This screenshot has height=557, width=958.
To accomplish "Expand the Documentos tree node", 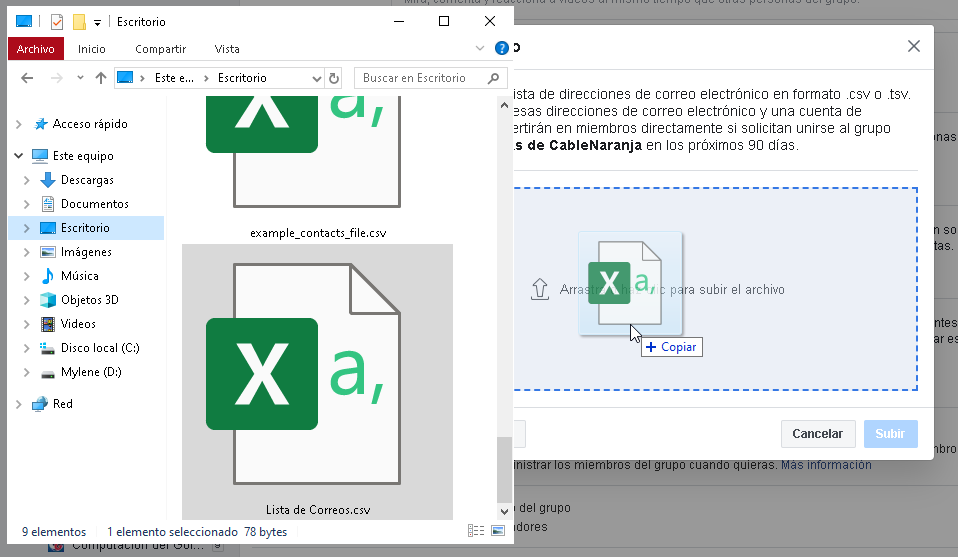I will tap(26, 204).
